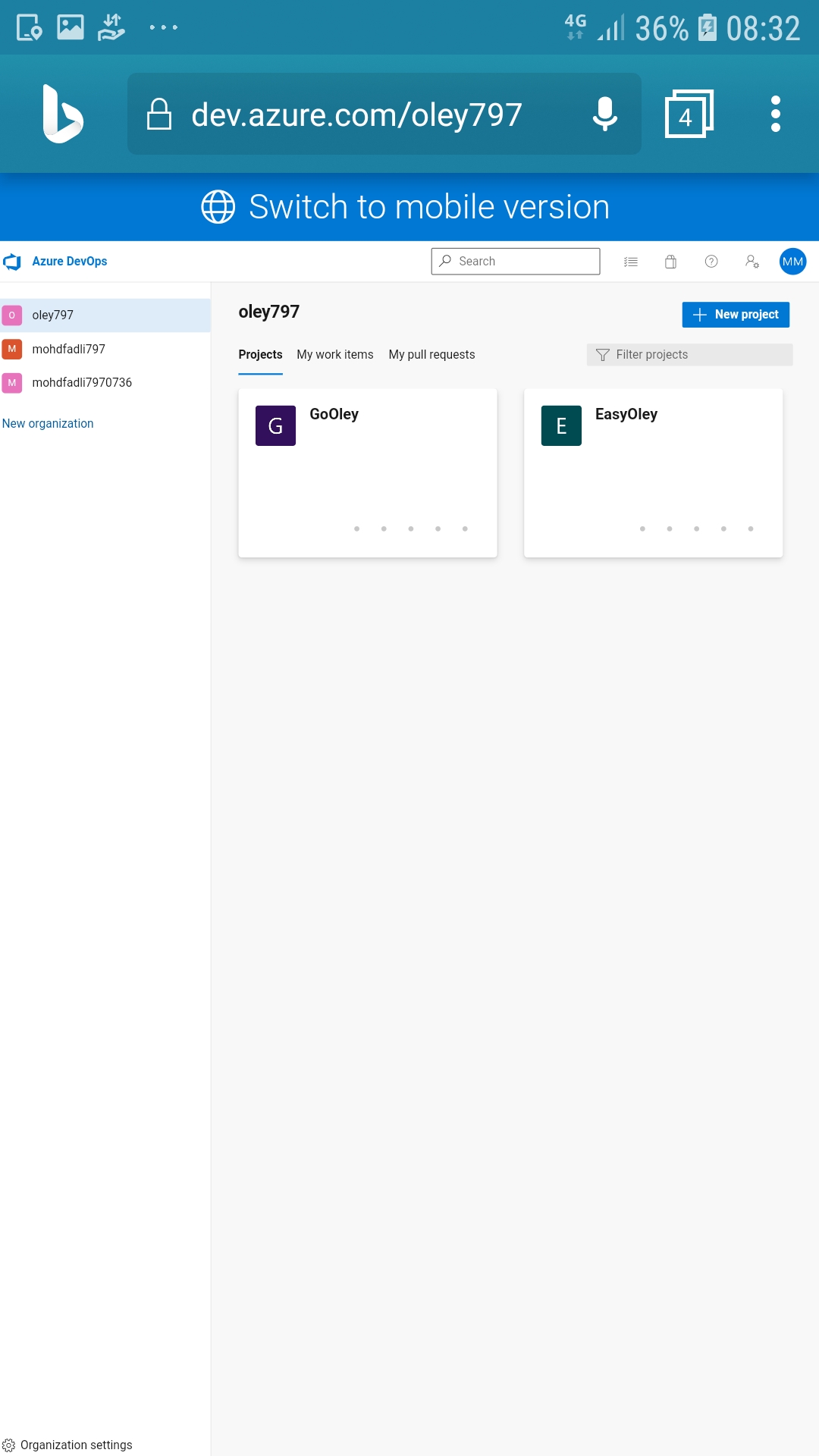Click the first service dot on GoOley card

[x=356, y=529]
